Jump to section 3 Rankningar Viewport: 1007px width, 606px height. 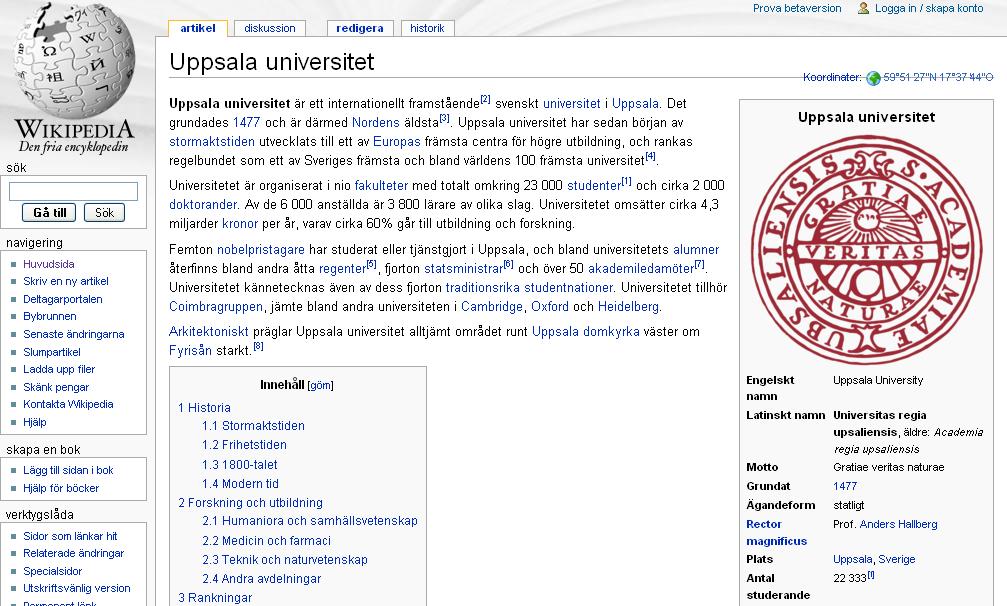click(x=215, y=598)
